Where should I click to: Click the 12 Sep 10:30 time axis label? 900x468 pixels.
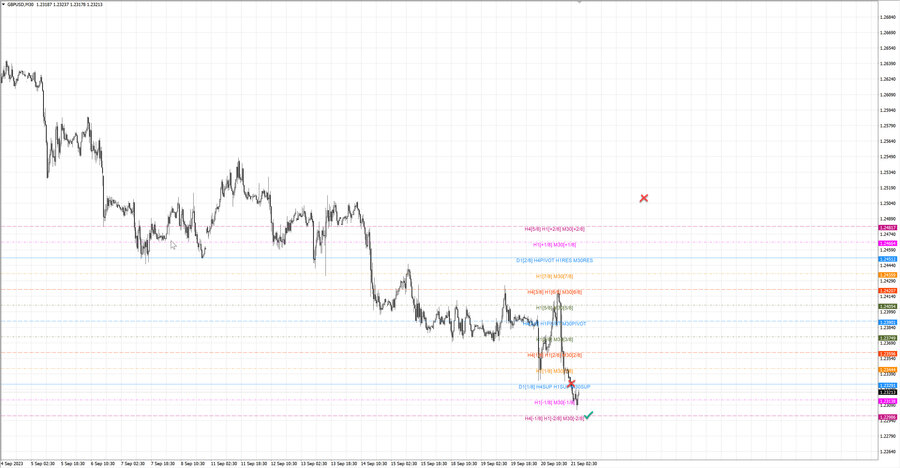pos(284,463)
